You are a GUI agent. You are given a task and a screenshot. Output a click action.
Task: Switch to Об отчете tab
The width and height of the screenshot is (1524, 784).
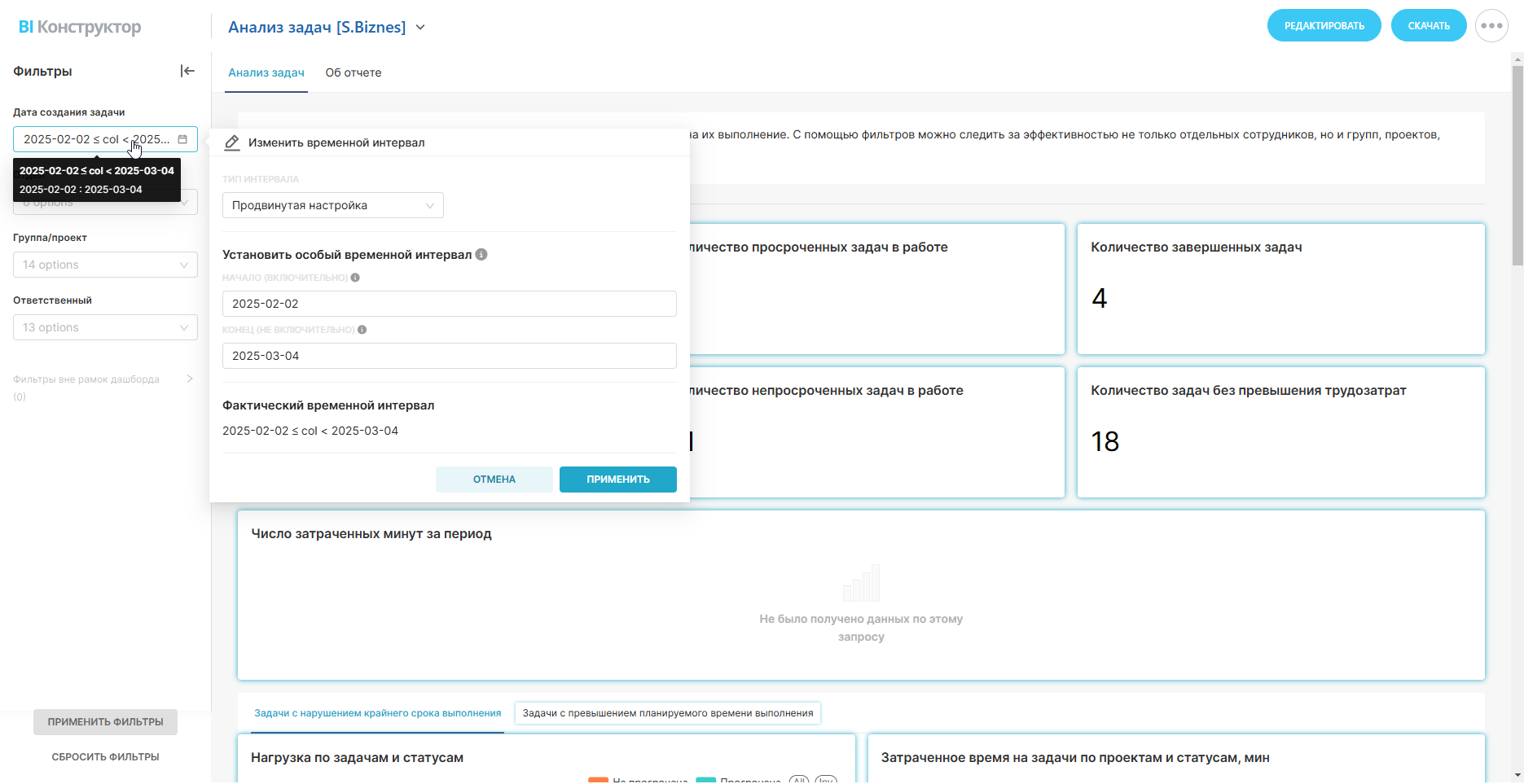tap(354, 72)
